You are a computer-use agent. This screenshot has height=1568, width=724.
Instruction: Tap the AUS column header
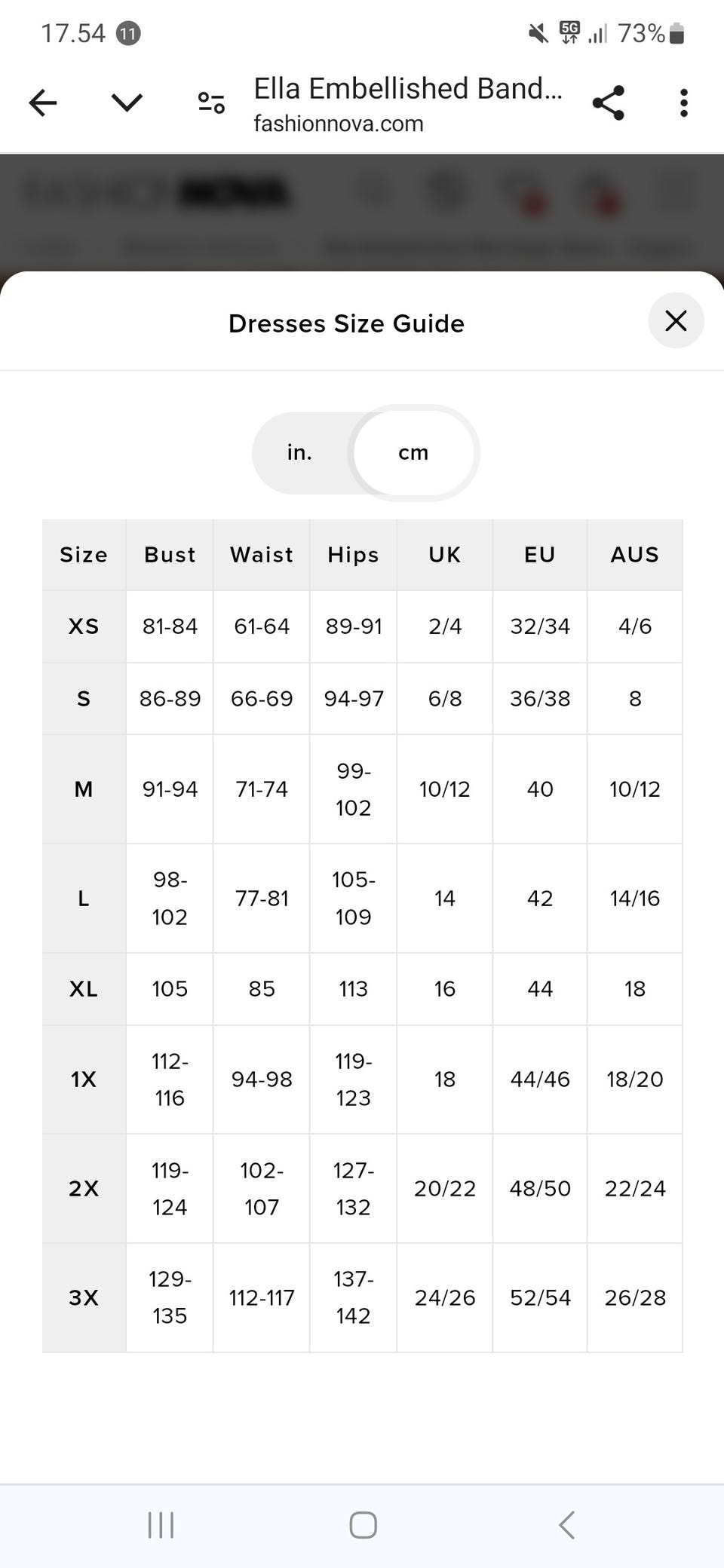pyautogui.click(x=634, y=555)
